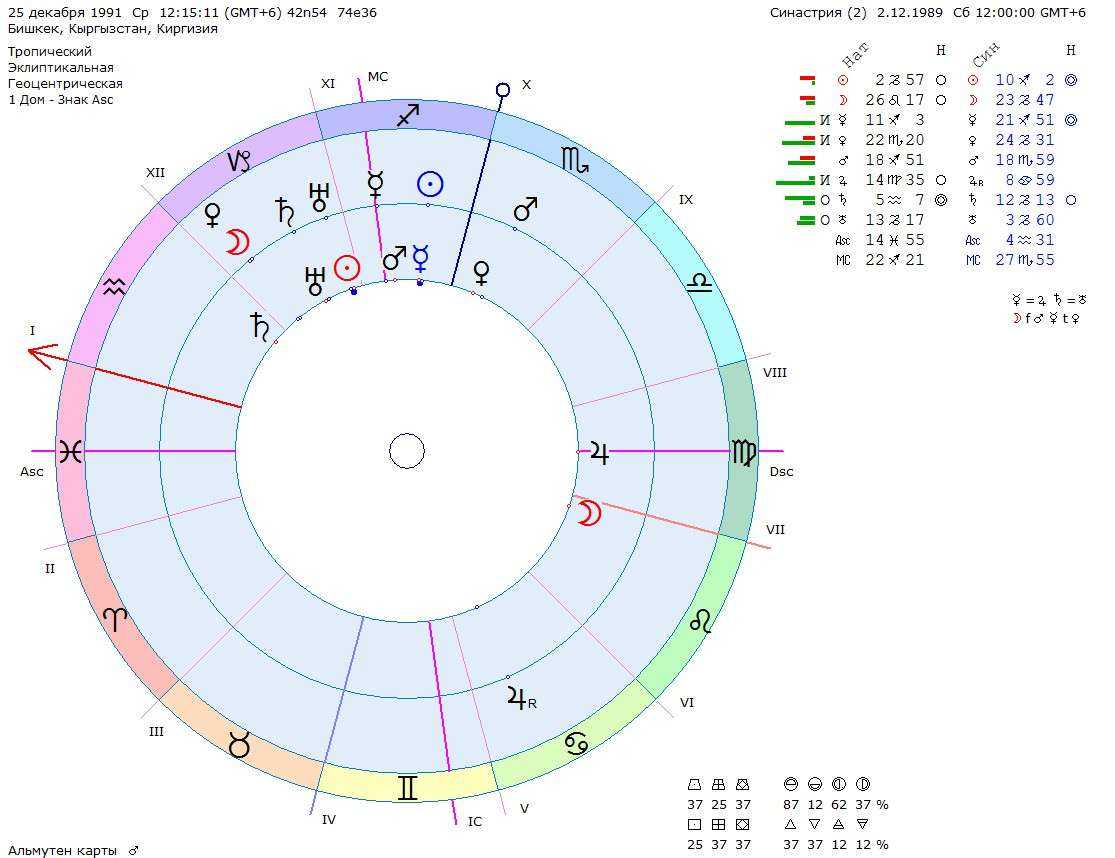Click the house IV label
This screenshot has width=1115, height=858.
tap(329, 820)
